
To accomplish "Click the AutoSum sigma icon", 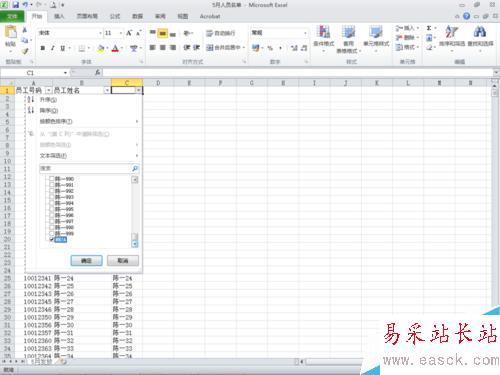I will tap(429, 28).
